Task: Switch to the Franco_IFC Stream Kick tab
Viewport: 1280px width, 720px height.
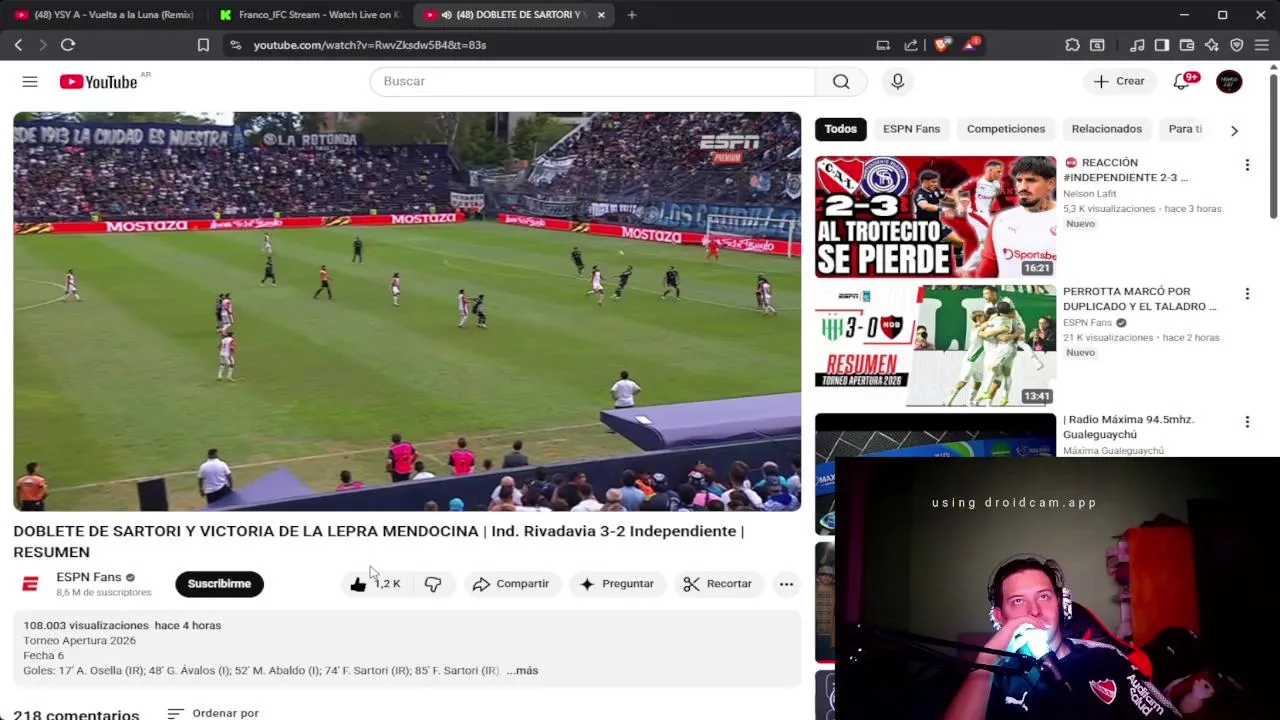Action: [309, 15]
